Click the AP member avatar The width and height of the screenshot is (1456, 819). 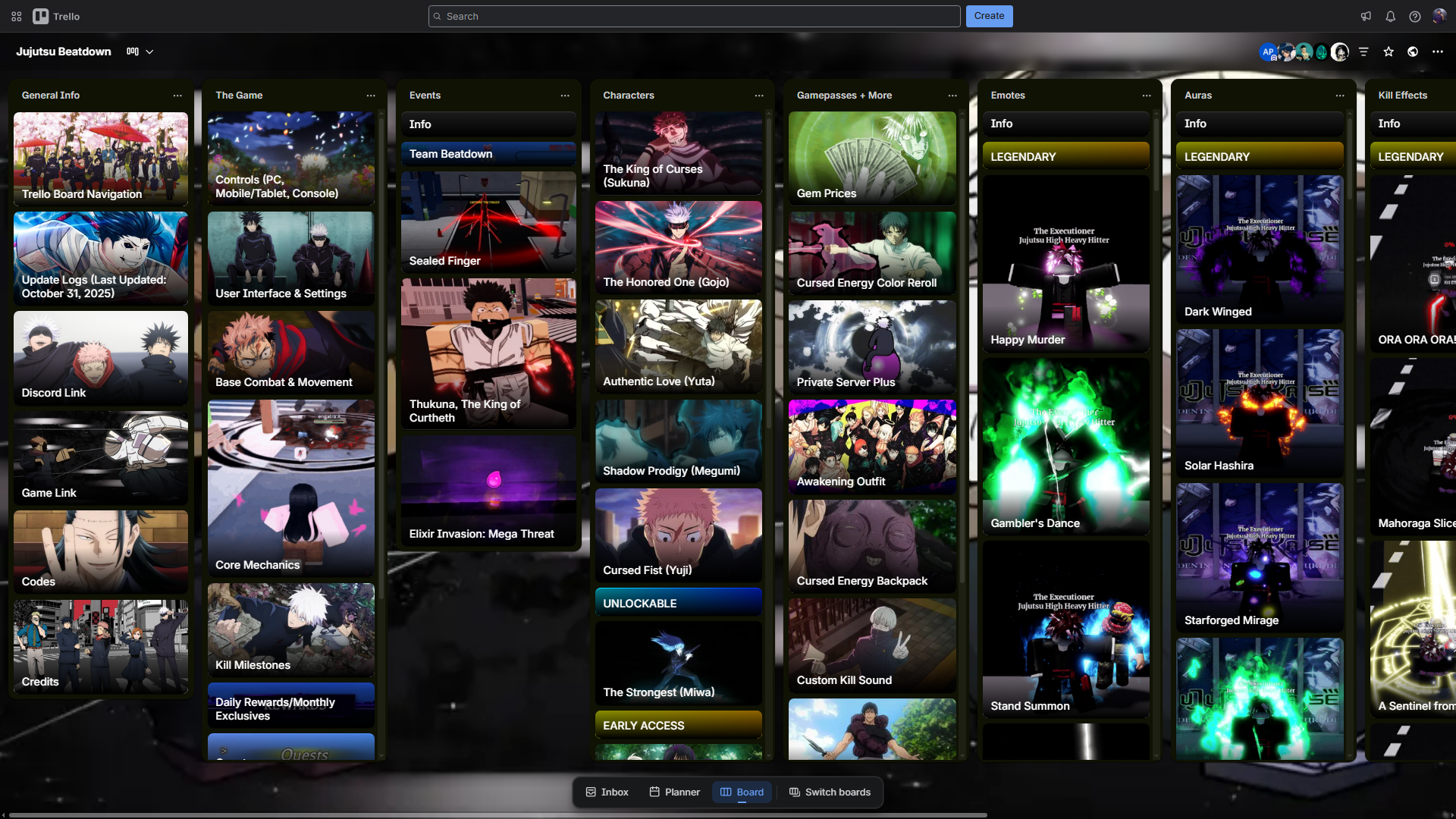click(x=1267, y=52)
